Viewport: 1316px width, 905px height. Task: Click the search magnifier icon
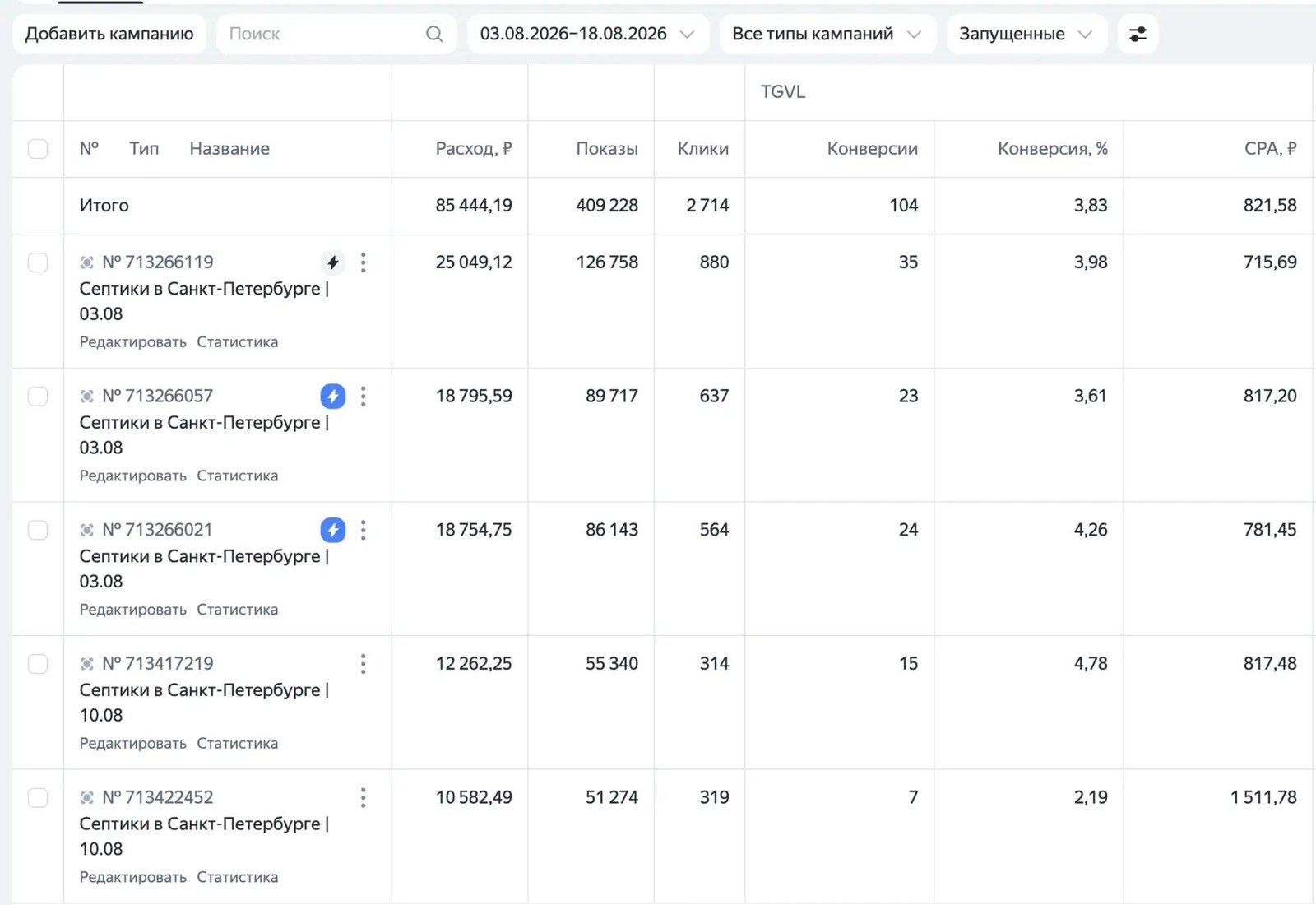[434, 34]
